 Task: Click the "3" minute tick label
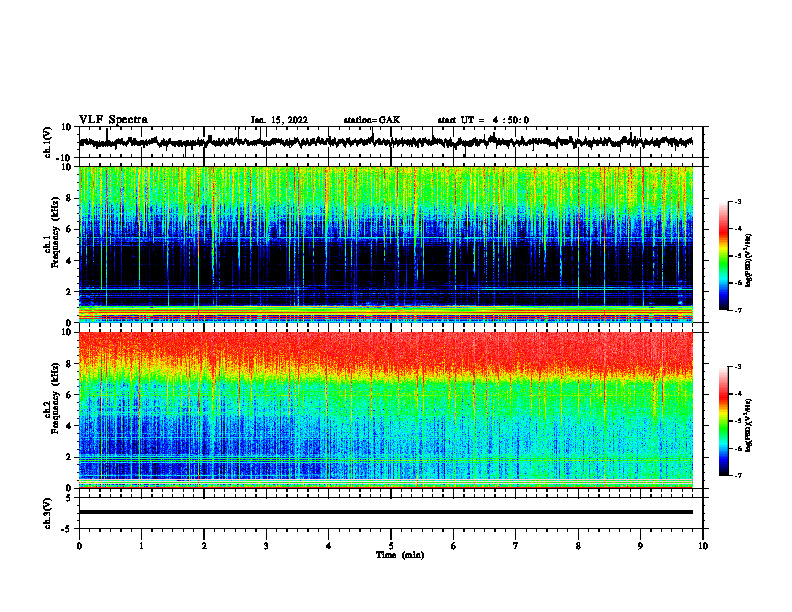[266, 546]
